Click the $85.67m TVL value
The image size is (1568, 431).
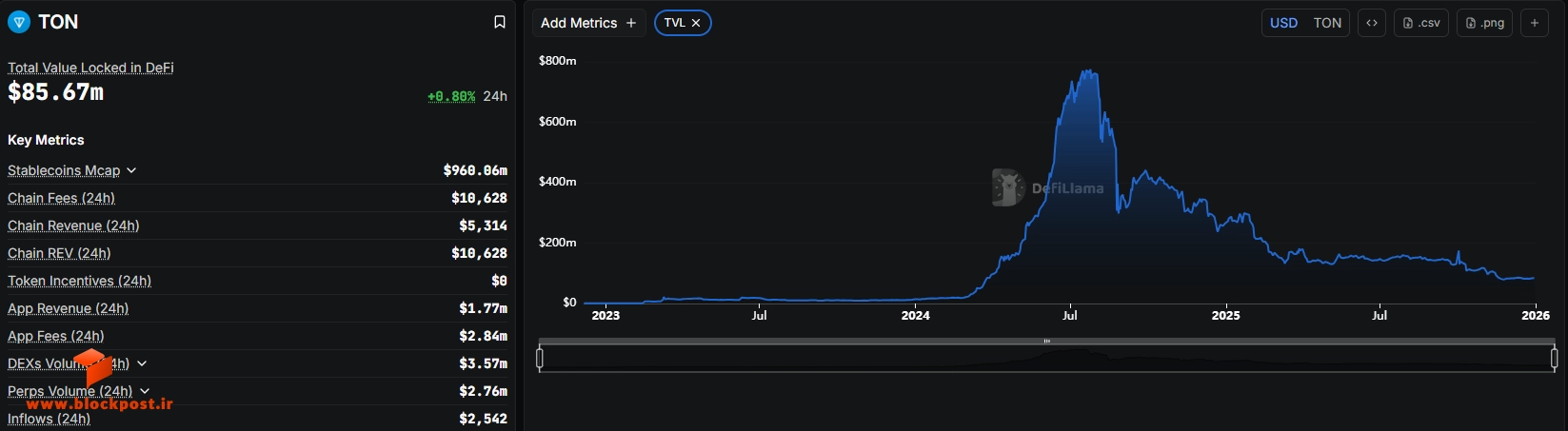pyautogui.click(x=55, y=92)
